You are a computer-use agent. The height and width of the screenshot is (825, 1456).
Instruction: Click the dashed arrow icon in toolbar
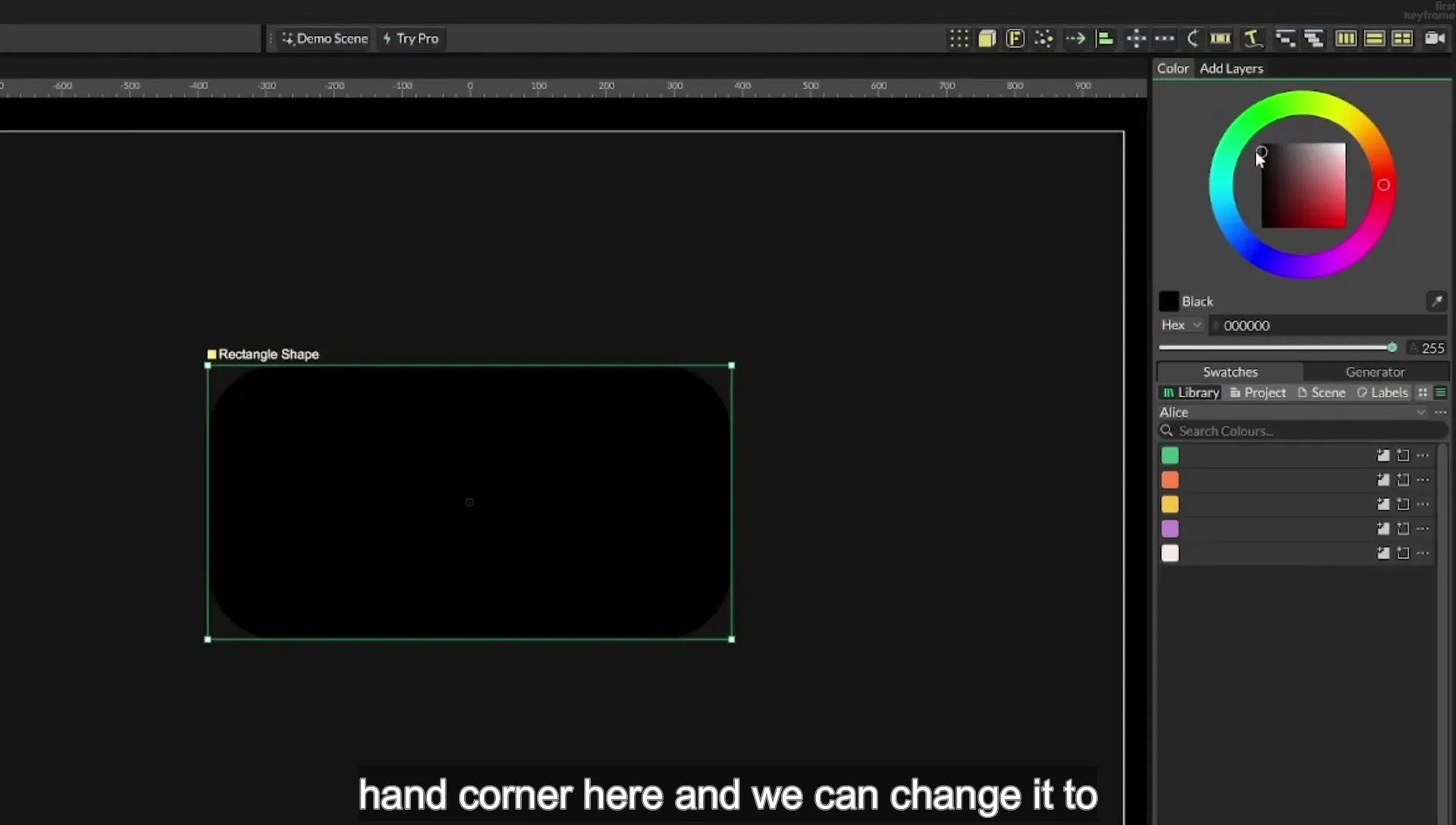click(x=1075, y=39)
